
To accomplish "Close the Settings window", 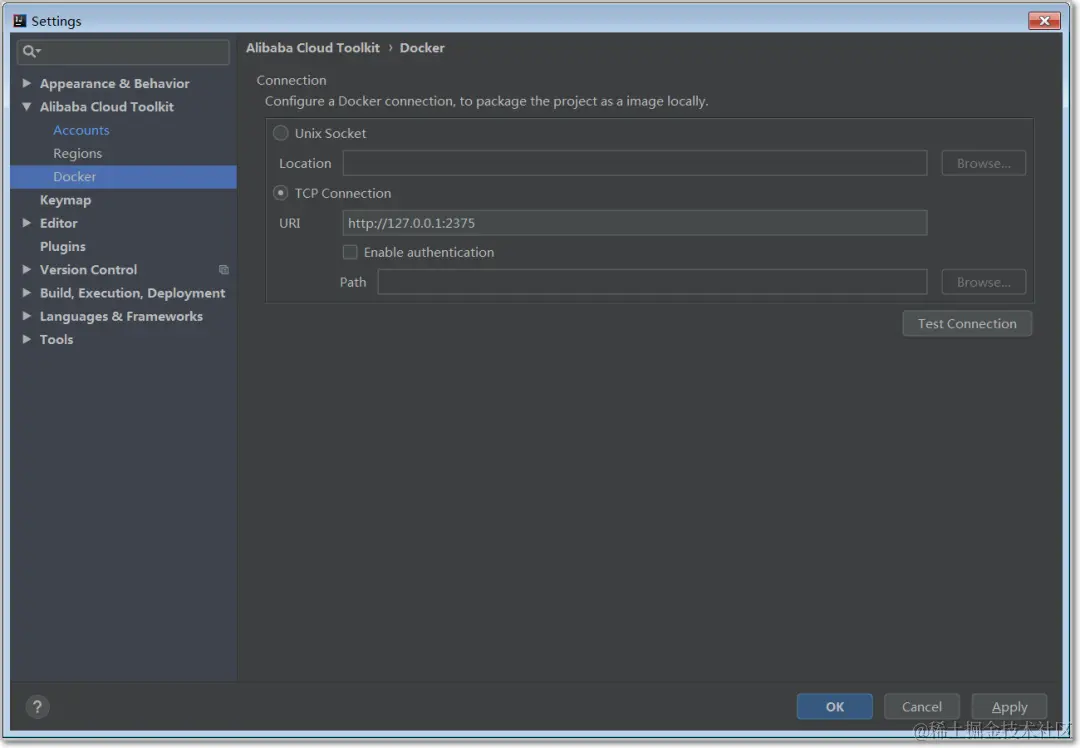I will 1044,21.
